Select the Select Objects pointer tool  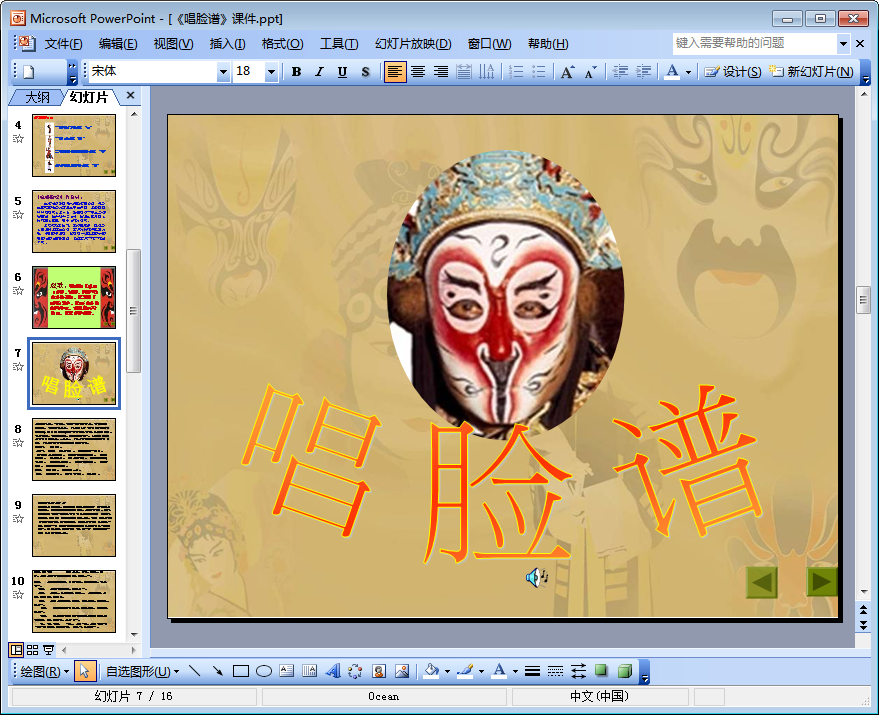(x=85, y=671)
